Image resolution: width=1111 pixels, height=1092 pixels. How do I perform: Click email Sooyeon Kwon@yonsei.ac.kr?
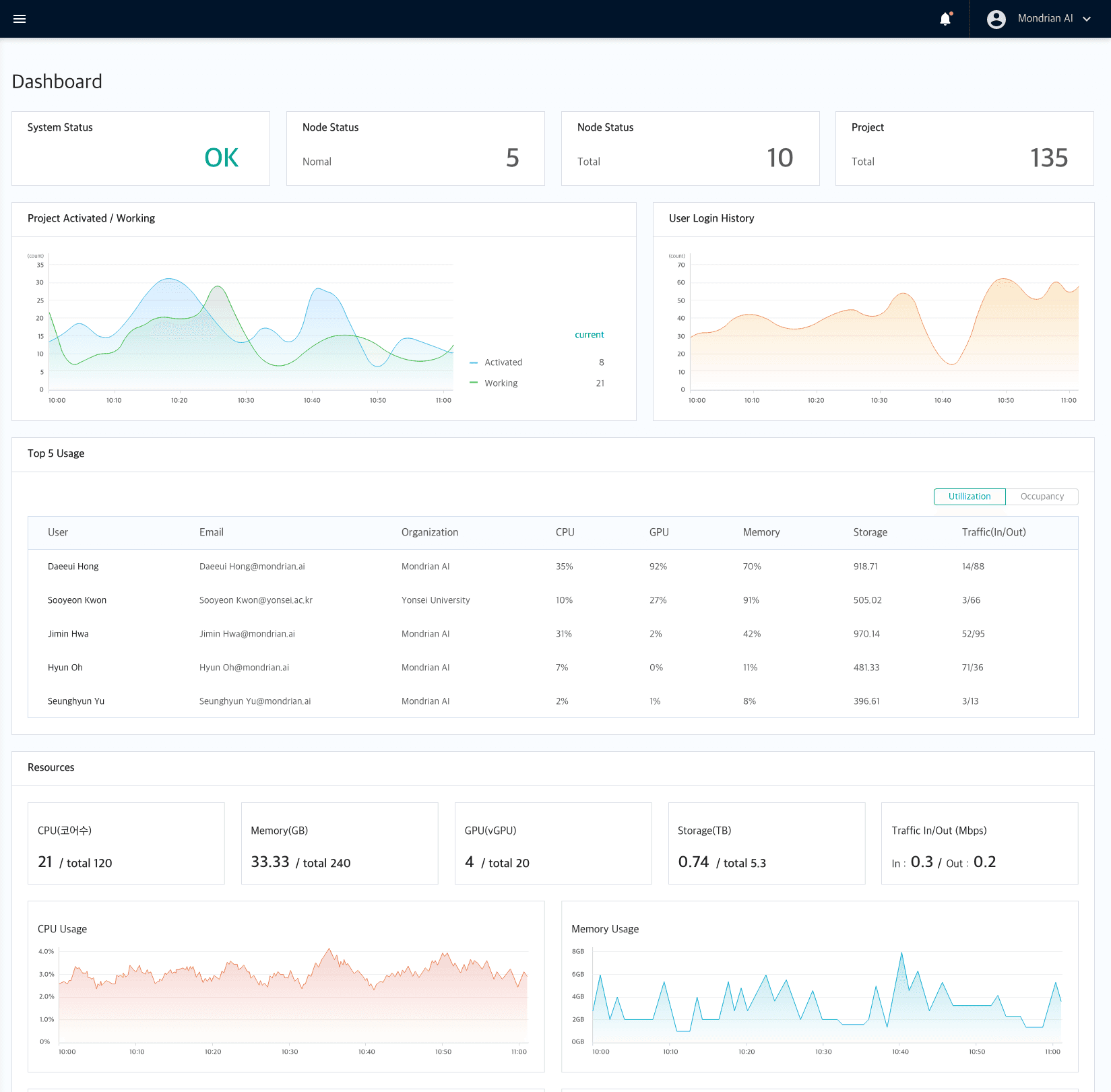point(256,600)
